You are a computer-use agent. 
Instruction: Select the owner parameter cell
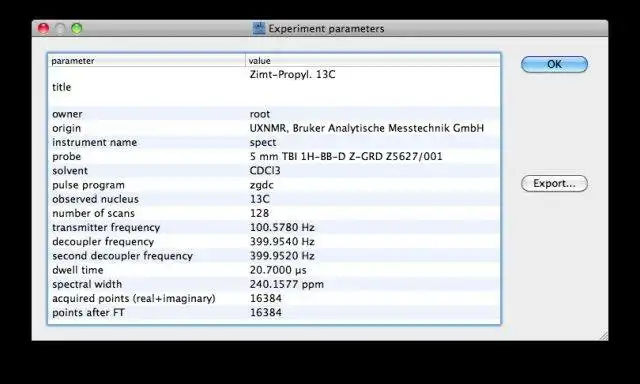click(67, 114)
